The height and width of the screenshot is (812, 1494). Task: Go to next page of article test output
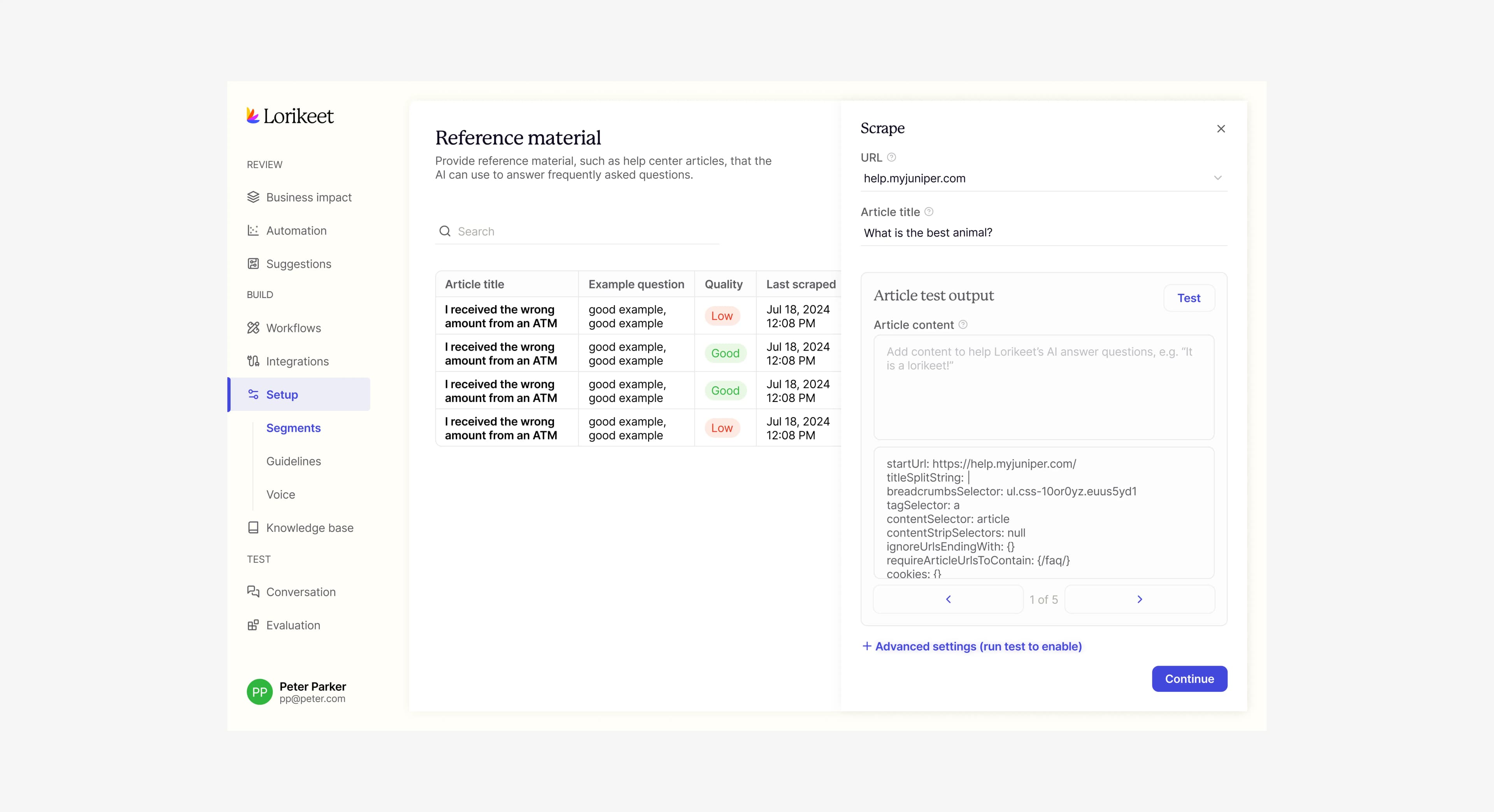(1139, 598)
